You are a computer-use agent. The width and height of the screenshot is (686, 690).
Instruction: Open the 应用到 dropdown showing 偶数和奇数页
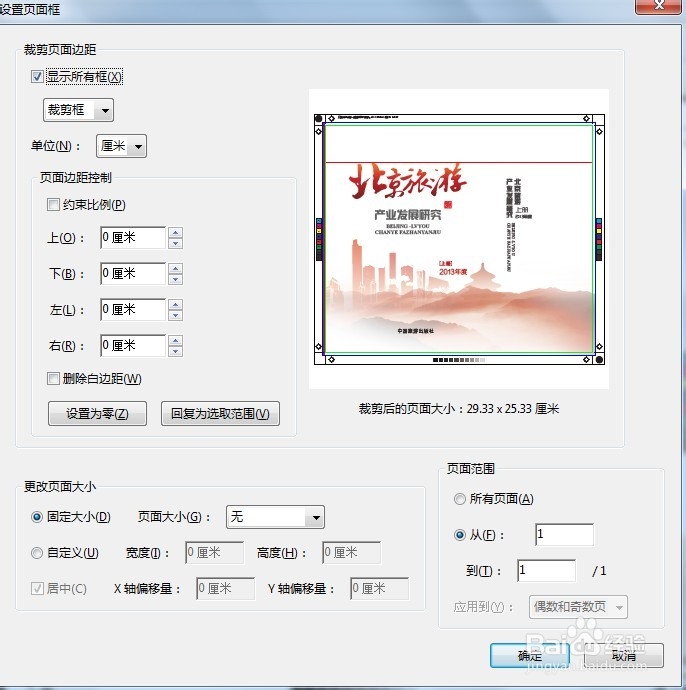click(578, 607)
